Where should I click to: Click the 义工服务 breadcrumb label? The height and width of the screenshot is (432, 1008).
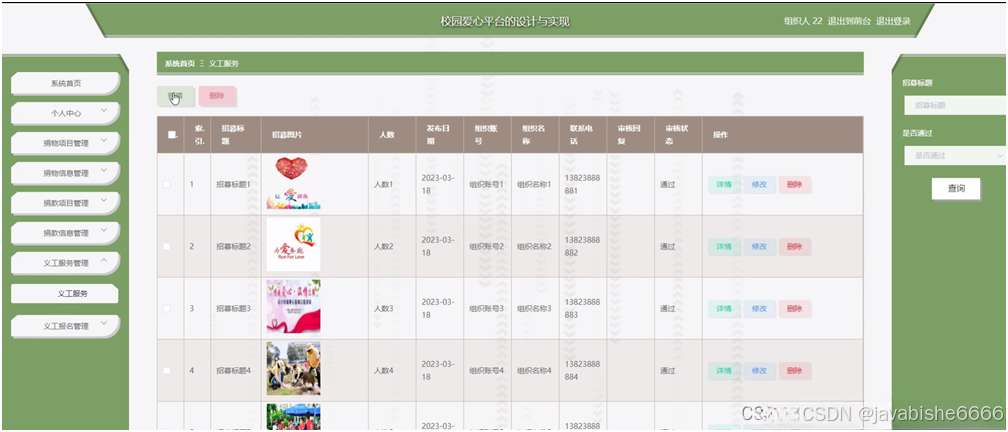(224, 64)
